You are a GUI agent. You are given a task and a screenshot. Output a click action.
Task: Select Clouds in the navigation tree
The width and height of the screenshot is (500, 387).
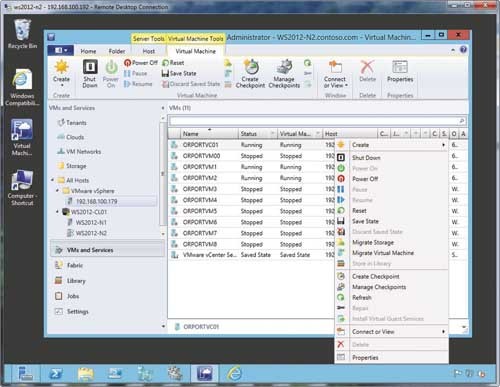pyautogui.click(x=71, y=137)
